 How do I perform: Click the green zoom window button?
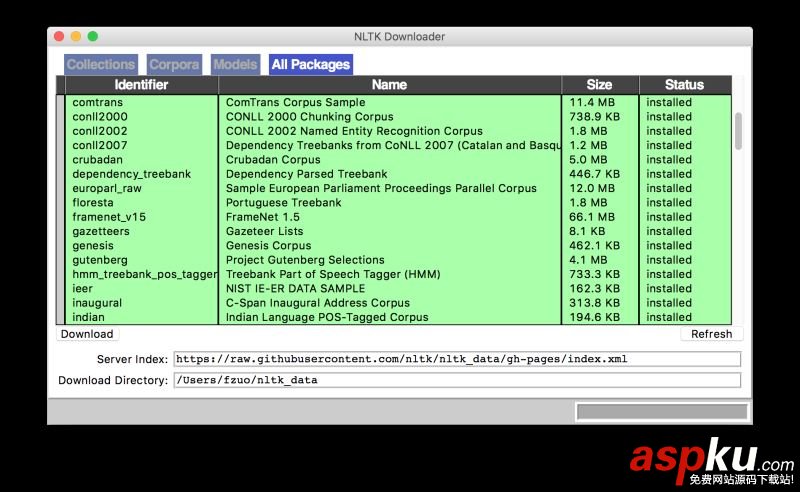(x=93, y=36)
